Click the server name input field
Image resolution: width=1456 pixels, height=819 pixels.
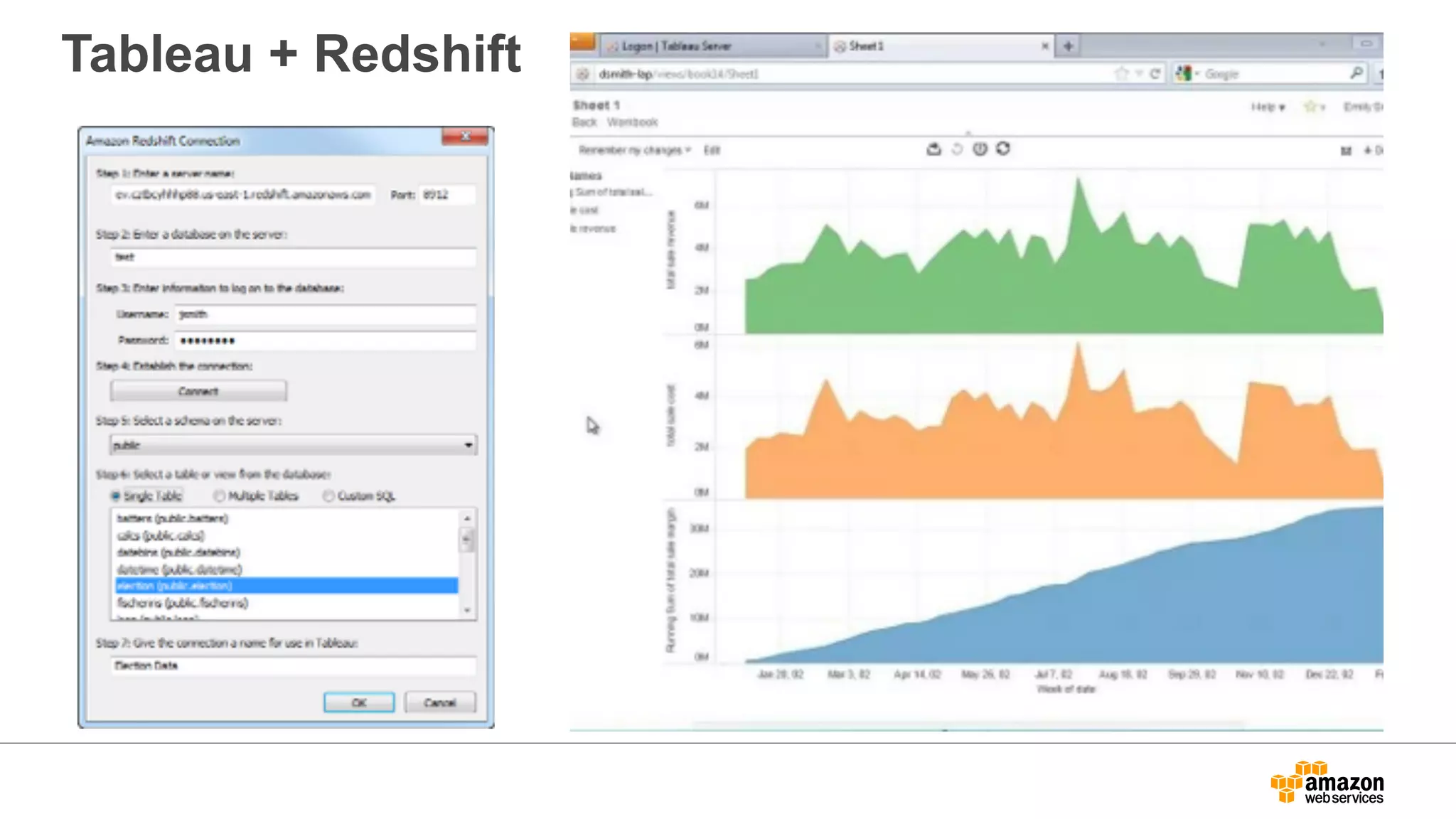pos(243,195)
